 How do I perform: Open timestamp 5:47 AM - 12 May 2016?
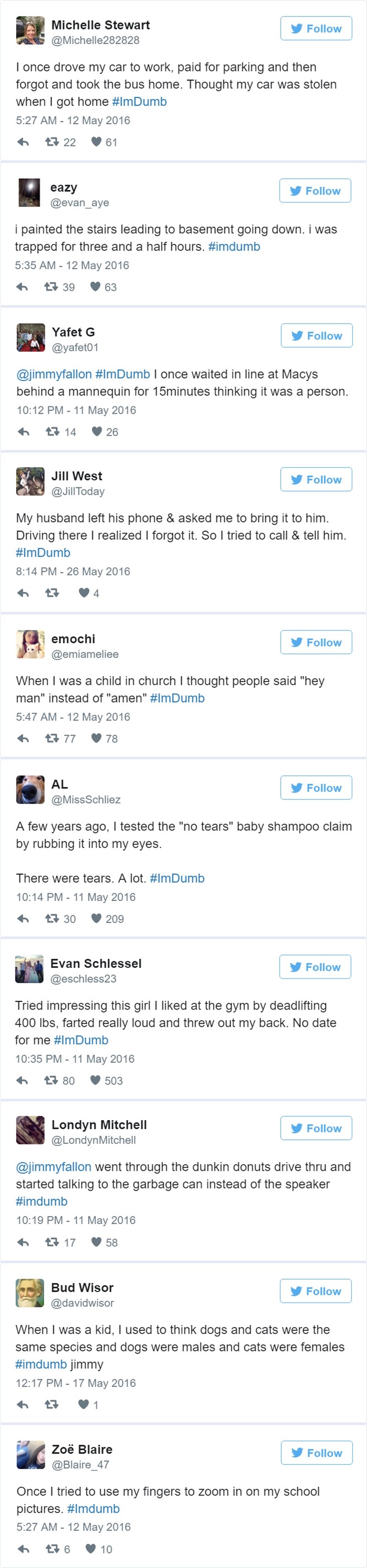(73, 717)
